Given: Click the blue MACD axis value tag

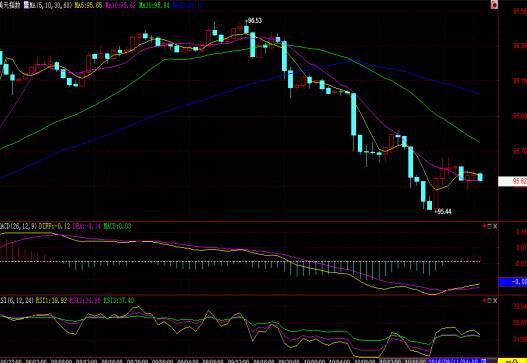Looking at the screenshot, I should 513,282.
